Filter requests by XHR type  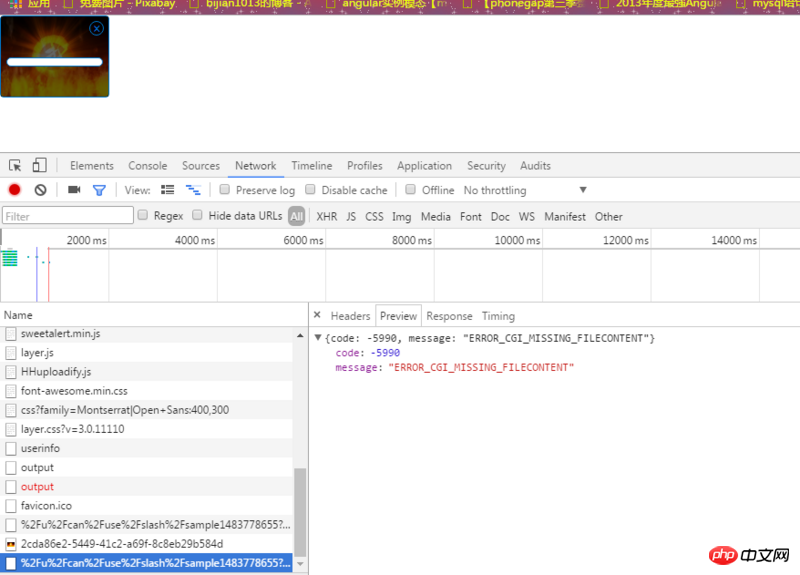click(x=326, y=216)
